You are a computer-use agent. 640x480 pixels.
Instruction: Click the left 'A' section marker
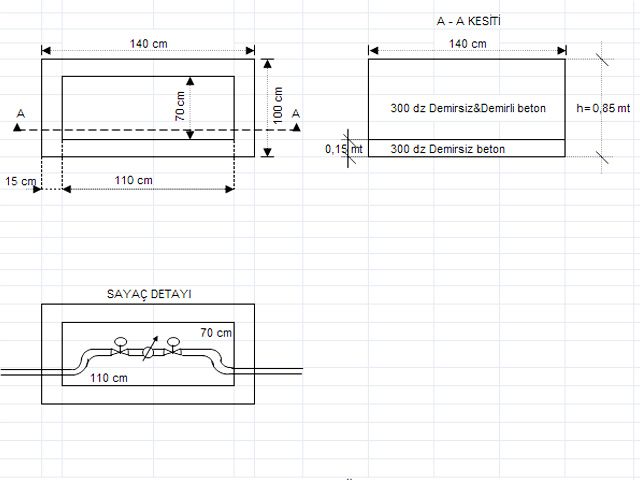coord(20,115)
